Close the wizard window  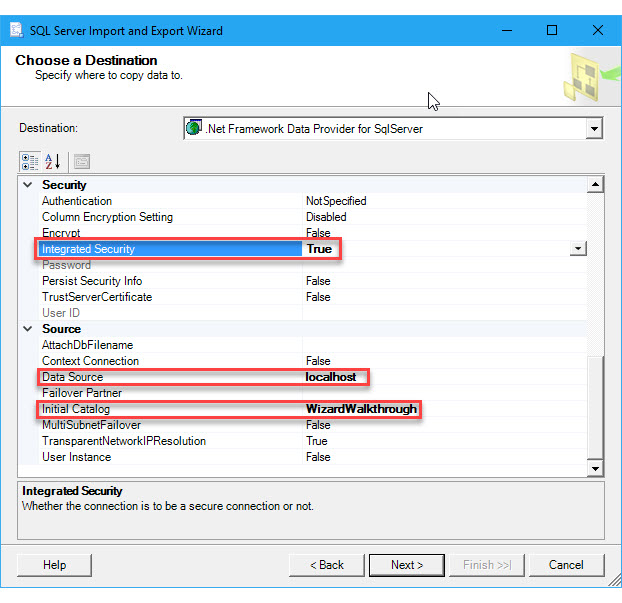tap(598, 30)
